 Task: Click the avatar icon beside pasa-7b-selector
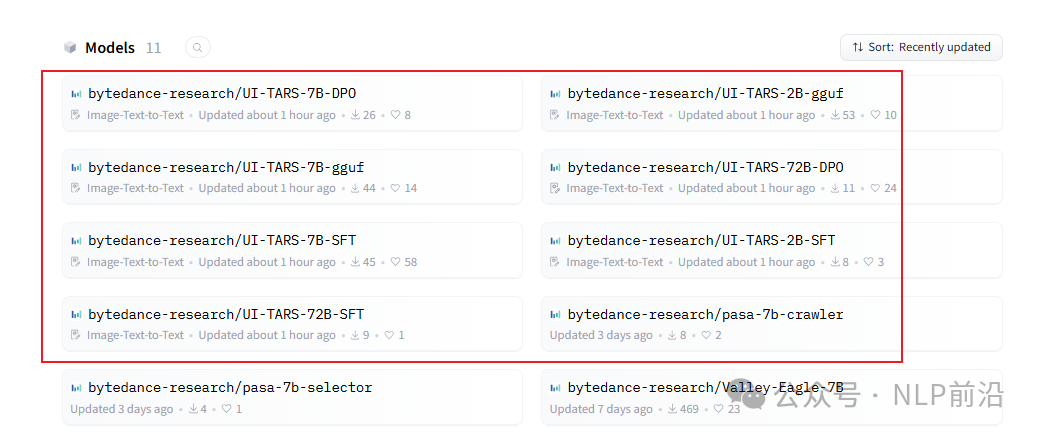coord(76,388)
